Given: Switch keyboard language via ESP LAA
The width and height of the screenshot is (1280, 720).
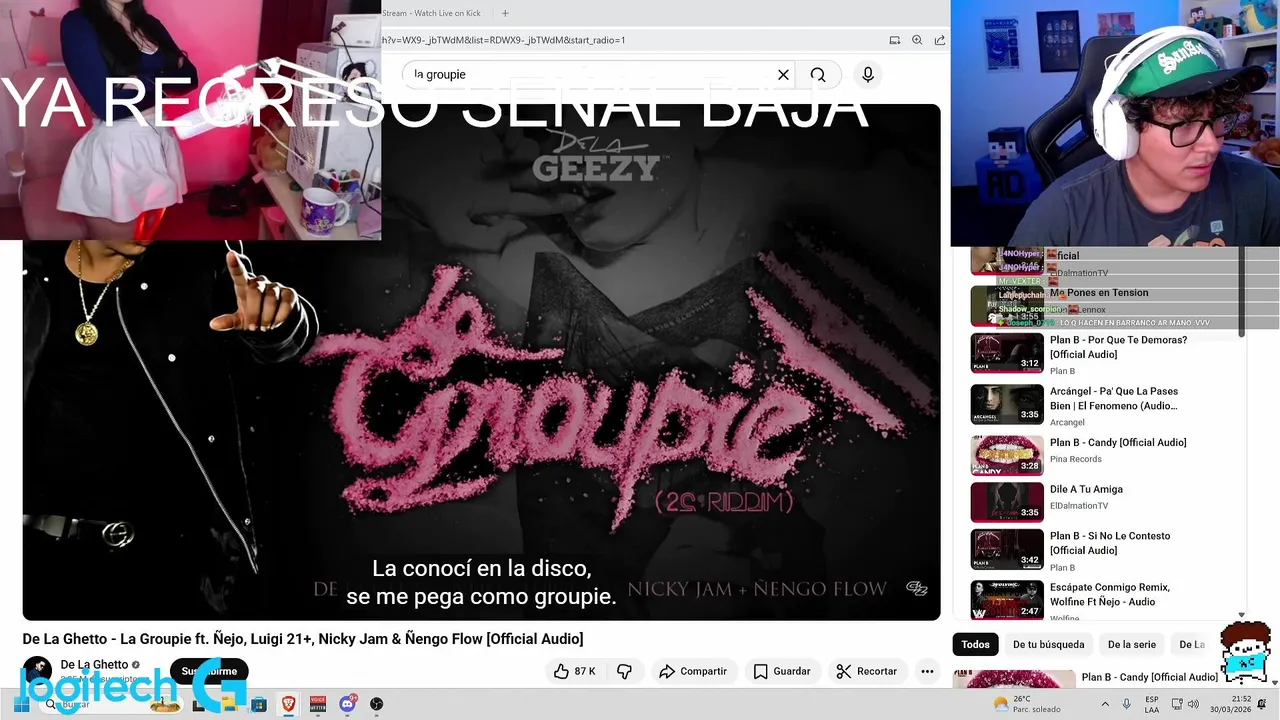Looking at the screenshot, I should point(1152,704).
